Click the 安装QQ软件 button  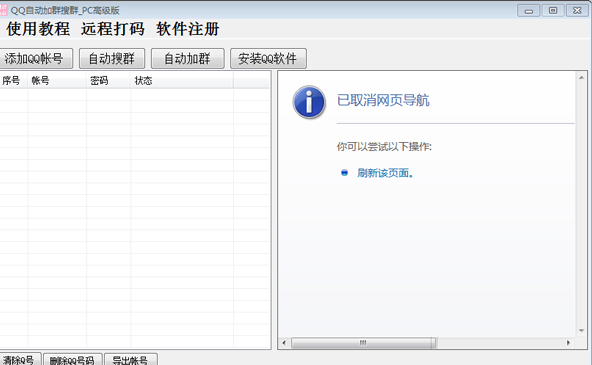click(268, 59)
